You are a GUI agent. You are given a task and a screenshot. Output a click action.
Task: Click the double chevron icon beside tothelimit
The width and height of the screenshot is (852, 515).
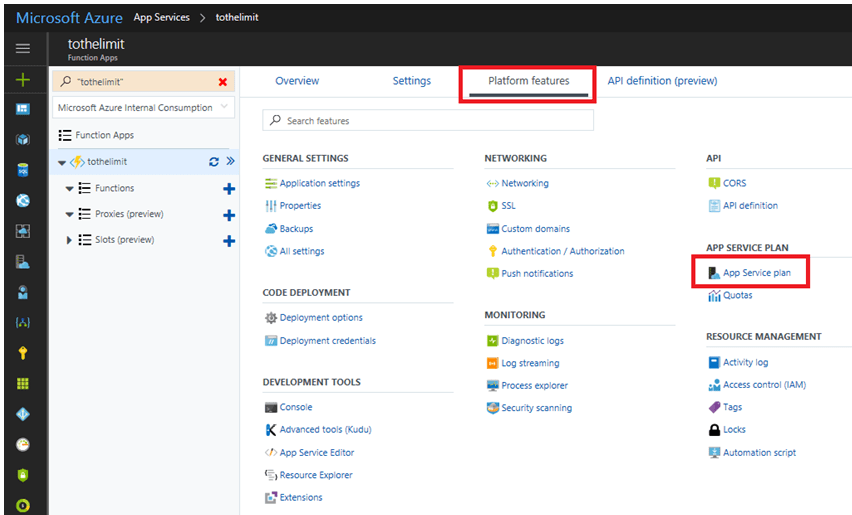pyautogui.click(x=230, y=161)
